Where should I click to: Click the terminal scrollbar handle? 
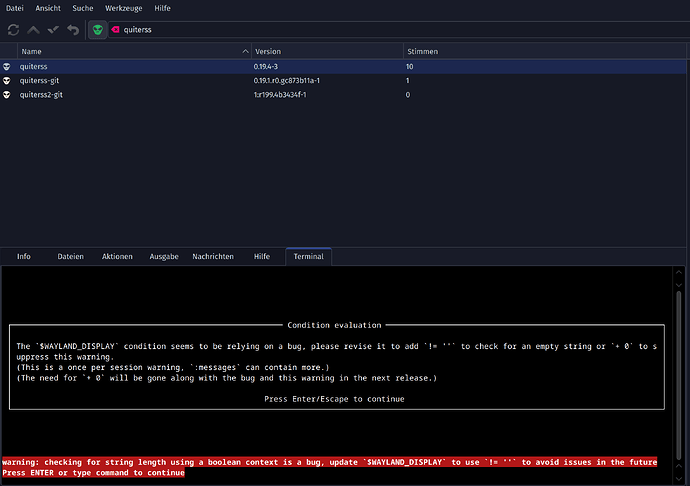[679, 376]
